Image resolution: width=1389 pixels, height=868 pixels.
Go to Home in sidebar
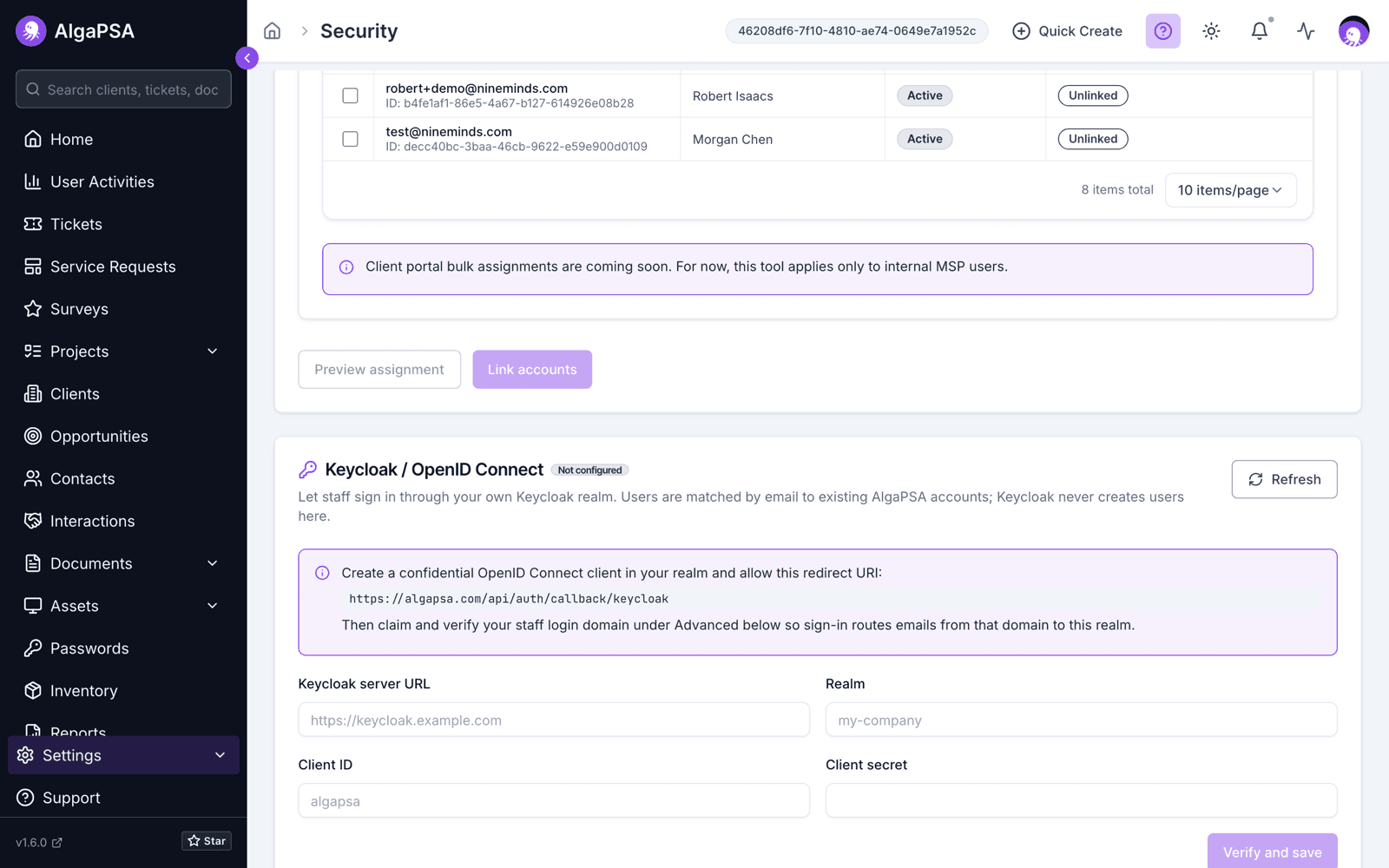[123, 139]
